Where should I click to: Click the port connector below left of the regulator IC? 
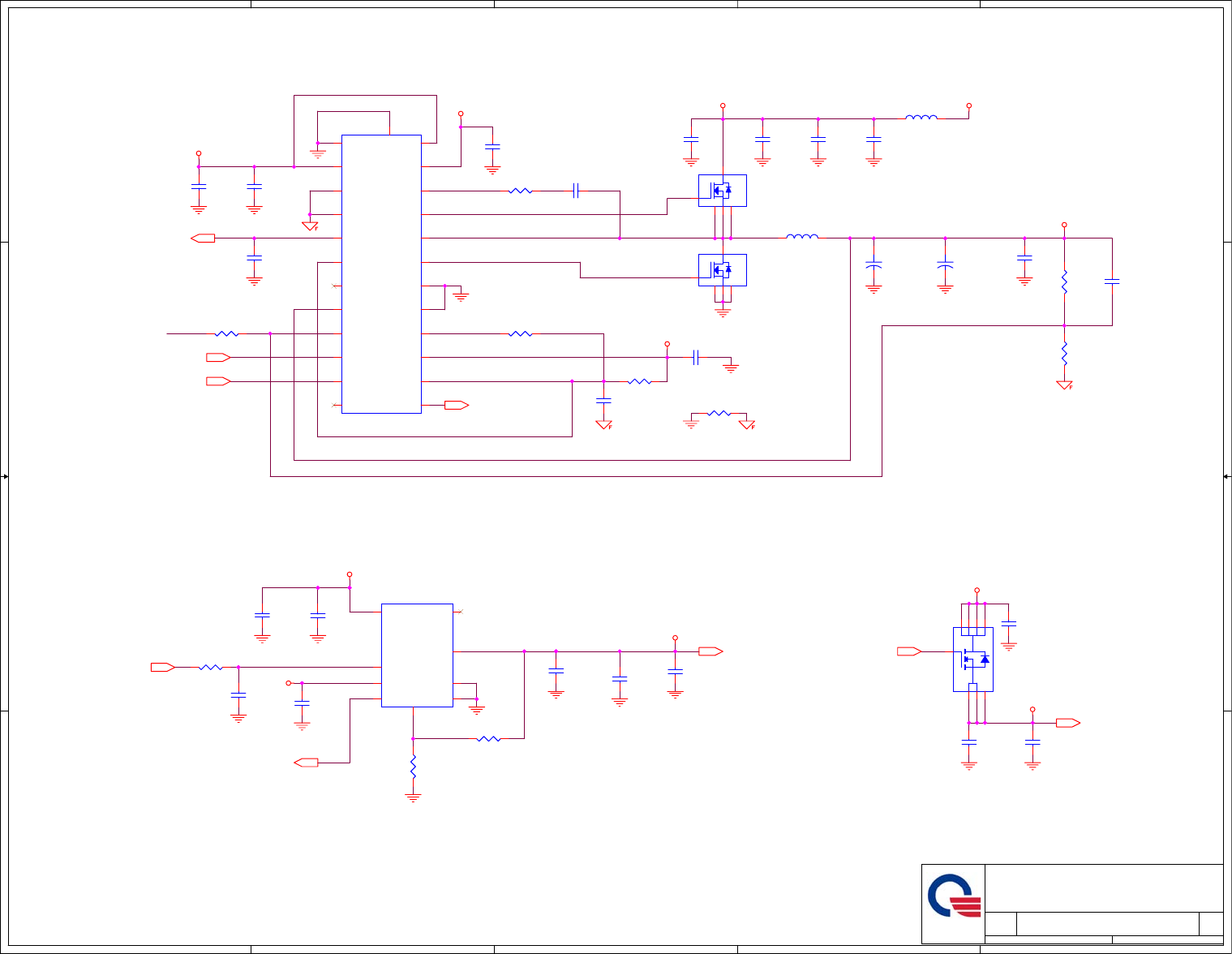pos(306,763)
